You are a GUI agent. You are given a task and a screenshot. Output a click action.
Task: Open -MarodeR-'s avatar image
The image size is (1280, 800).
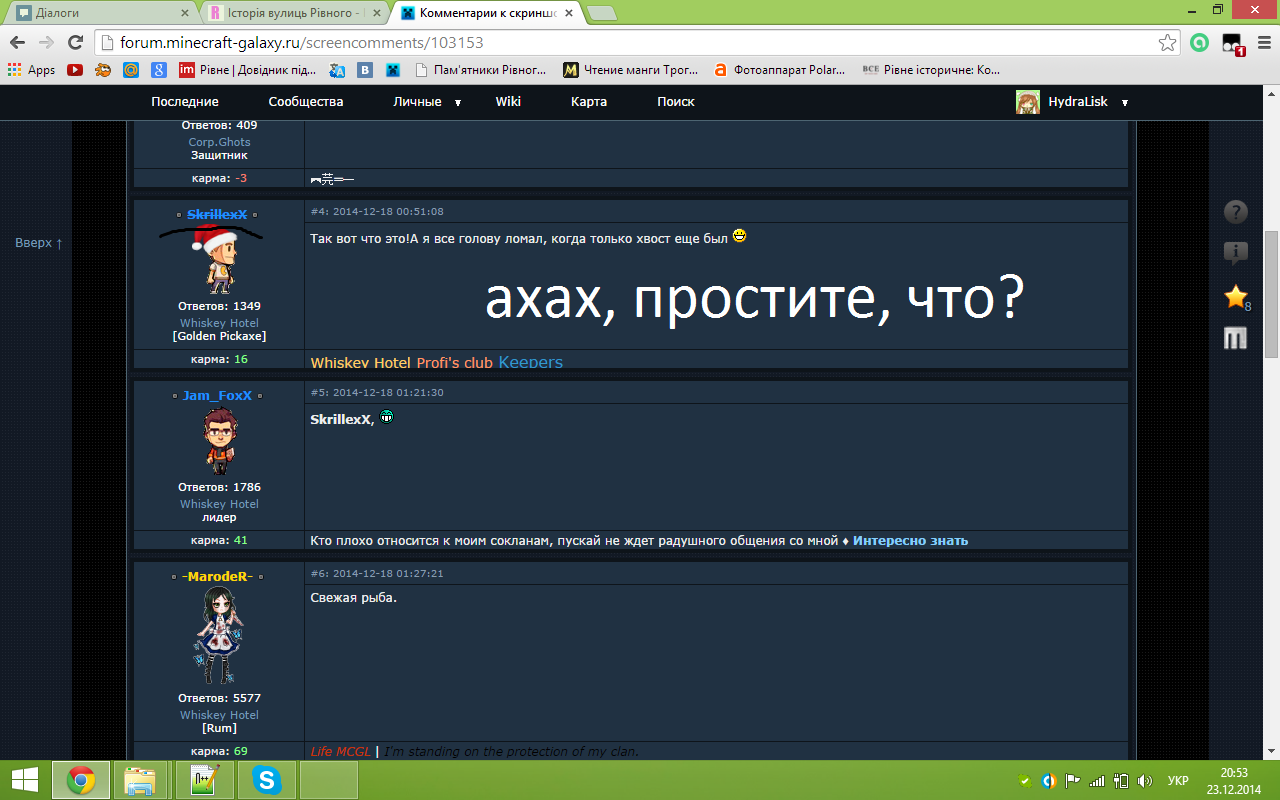click(x=219, y=636)
